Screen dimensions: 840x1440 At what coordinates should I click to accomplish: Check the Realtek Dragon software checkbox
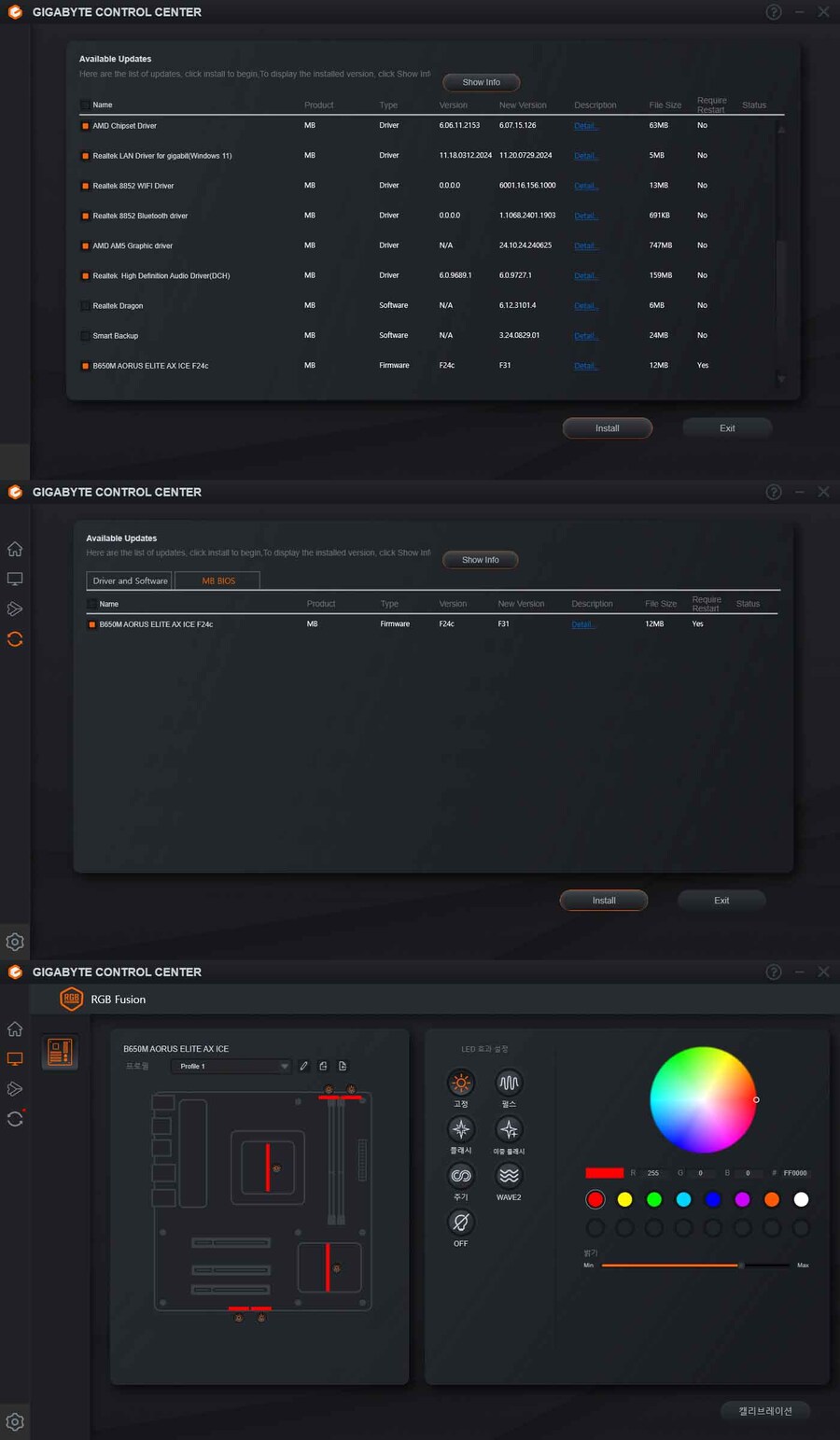pos(84,305)
